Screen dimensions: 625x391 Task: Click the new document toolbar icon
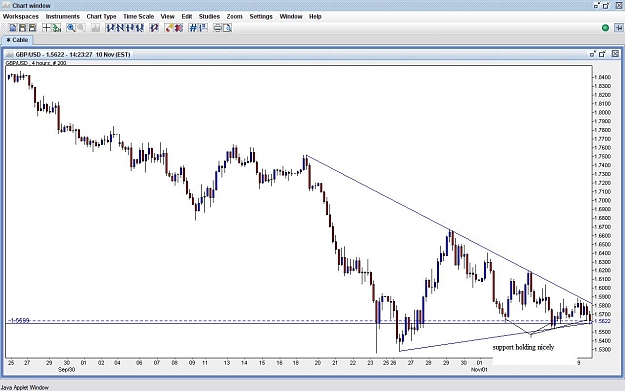tap(13, 28)
